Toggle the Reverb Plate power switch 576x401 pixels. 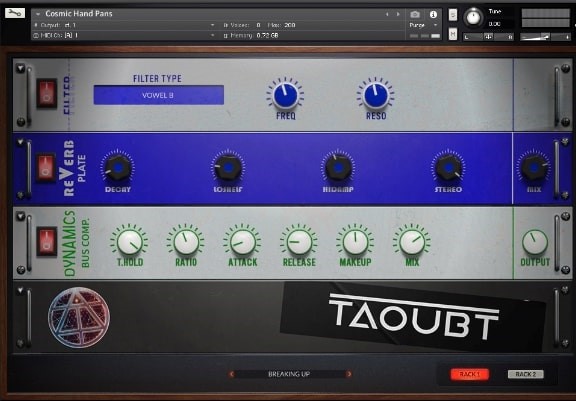click(x=46, y=167)
